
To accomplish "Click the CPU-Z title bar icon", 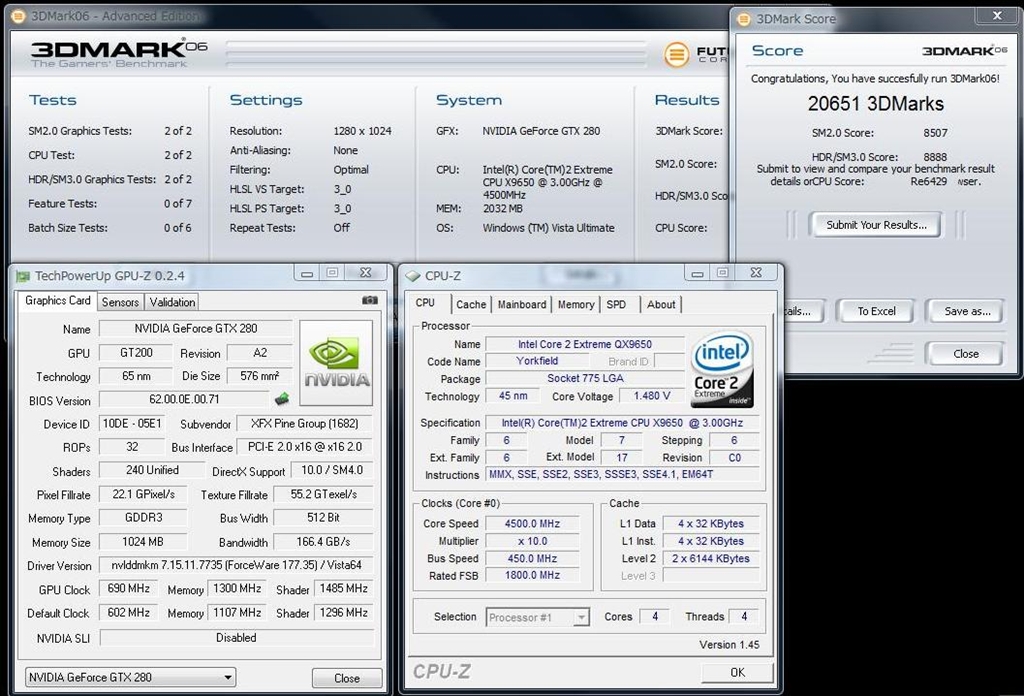I will [x=412, y=276].
